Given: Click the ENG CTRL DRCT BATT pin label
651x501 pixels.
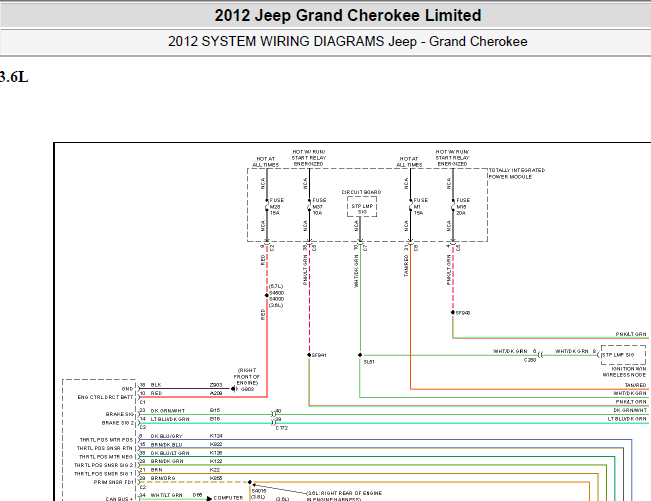Looking at the screenshot, I should pos(106,396).
